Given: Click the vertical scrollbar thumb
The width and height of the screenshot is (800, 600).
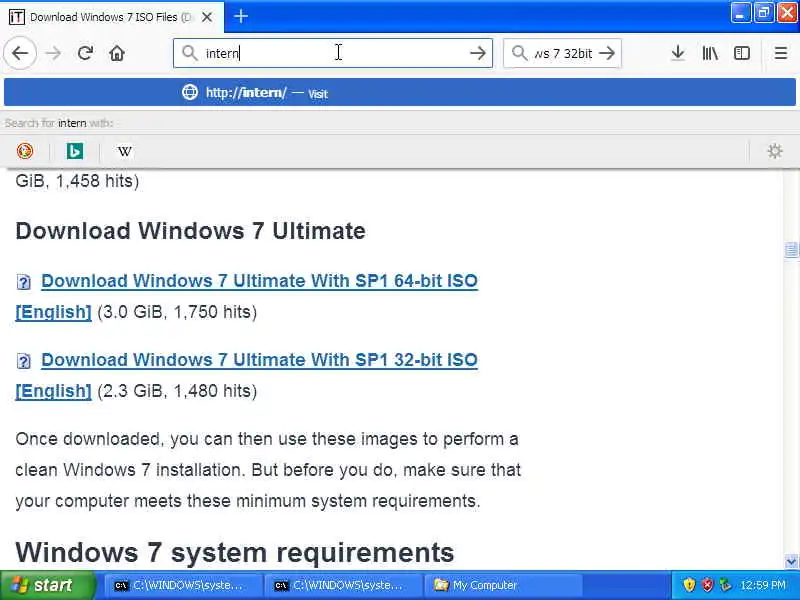Looking at the screenshot, I should pos(791,250).
